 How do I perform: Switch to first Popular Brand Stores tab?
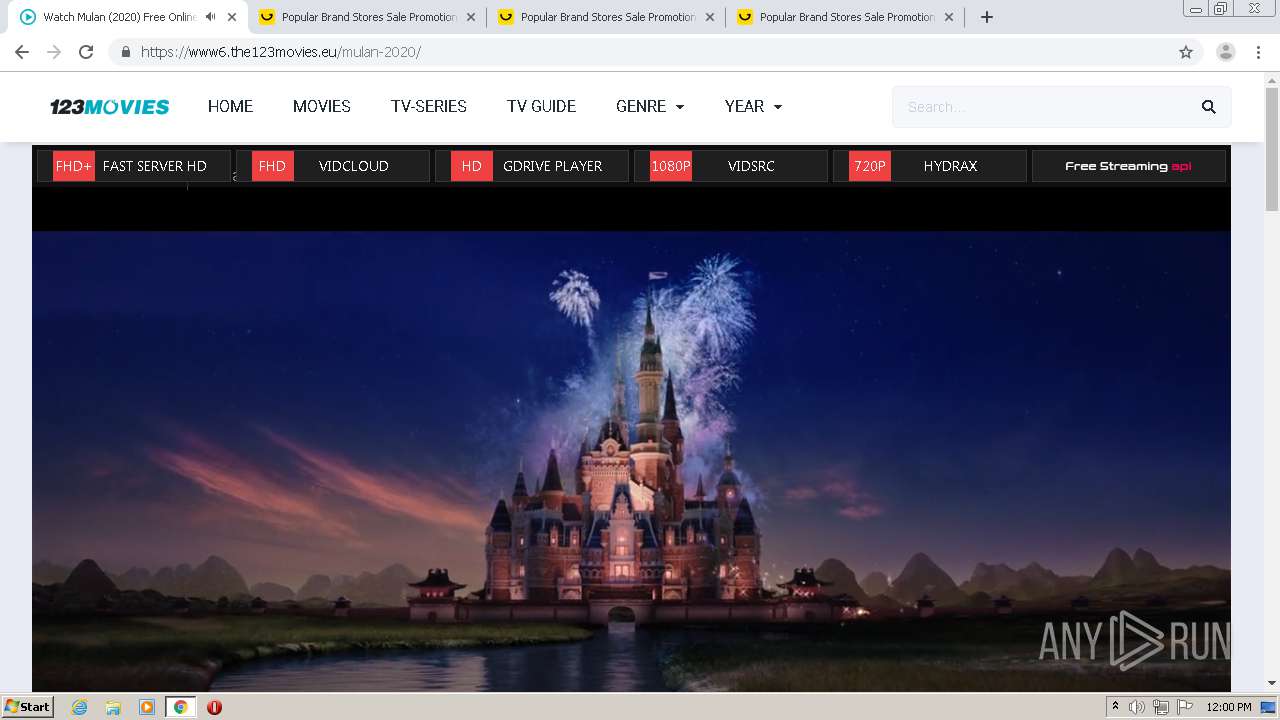[368, 17]
